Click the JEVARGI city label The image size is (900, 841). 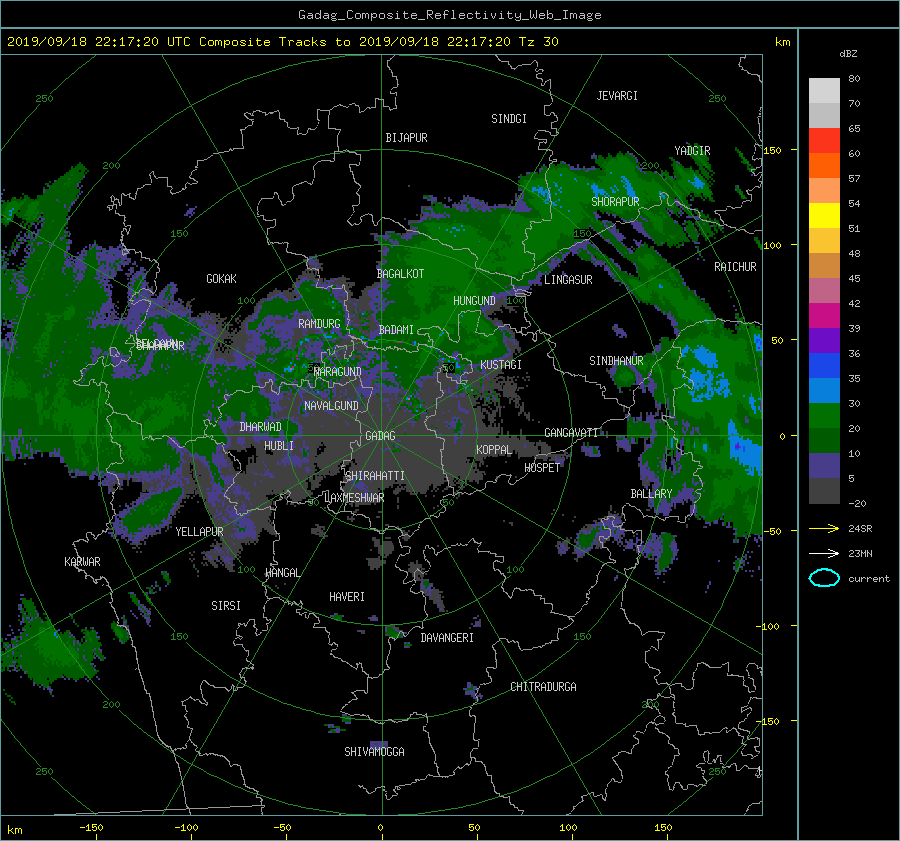tap(617, 96)
